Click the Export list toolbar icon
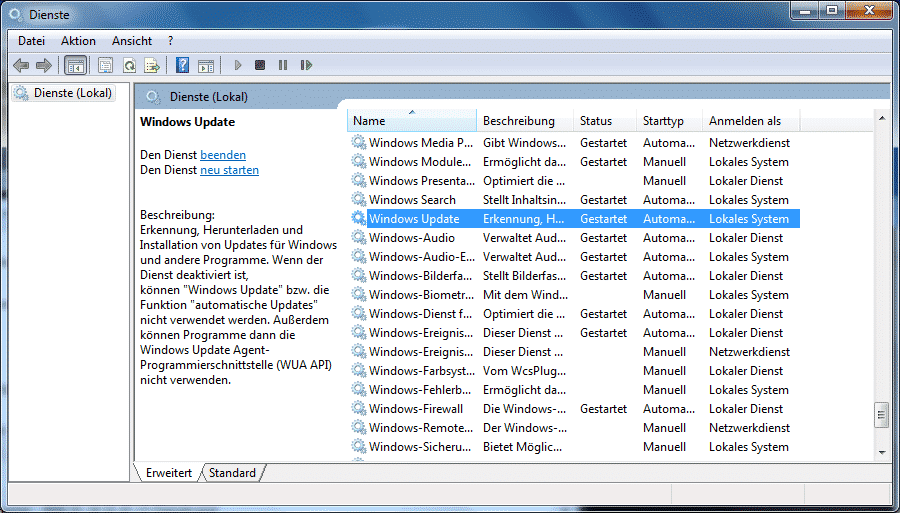This screenshot has height=513, width=900. pos(152,65)
